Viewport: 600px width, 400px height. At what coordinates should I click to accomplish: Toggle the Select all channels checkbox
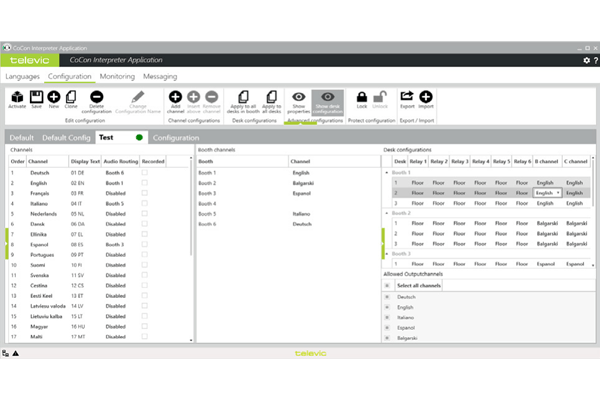[x=387, y=286]
